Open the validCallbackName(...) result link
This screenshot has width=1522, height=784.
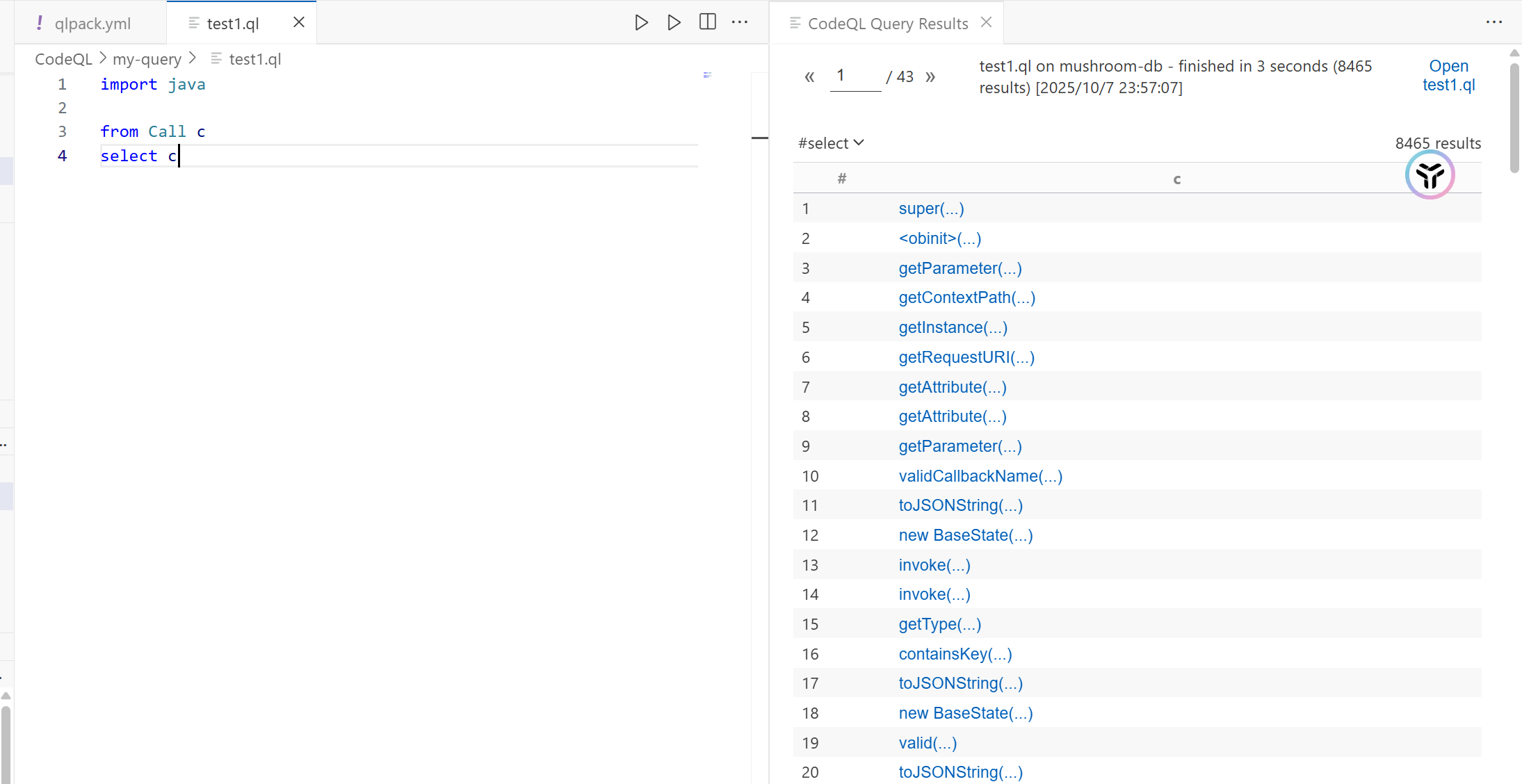pos(980,476)
